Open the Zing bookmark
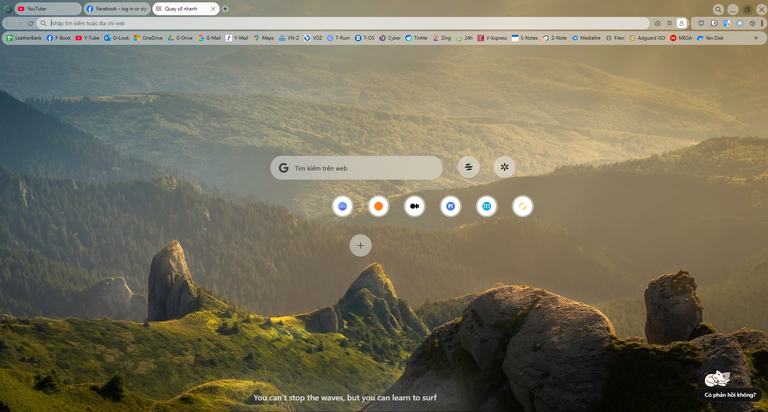 click(442, 38)
